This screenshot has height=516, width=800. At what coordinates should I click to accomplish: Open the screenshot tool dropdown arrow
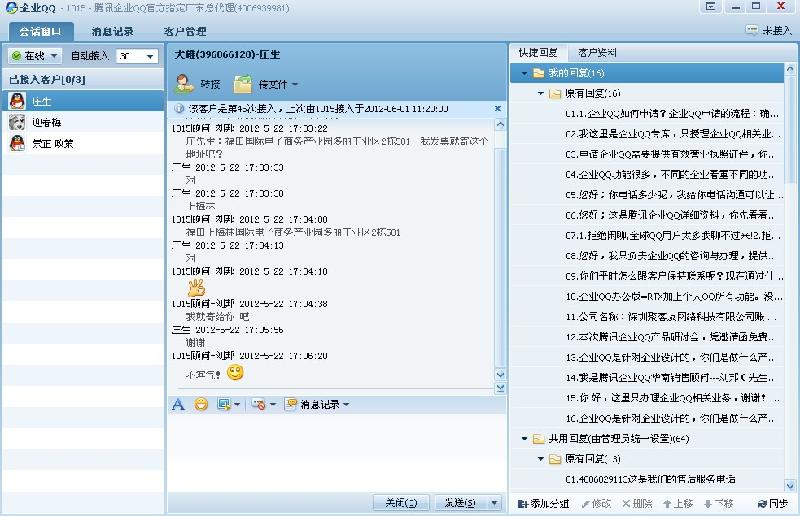click(x=237, y=405)
